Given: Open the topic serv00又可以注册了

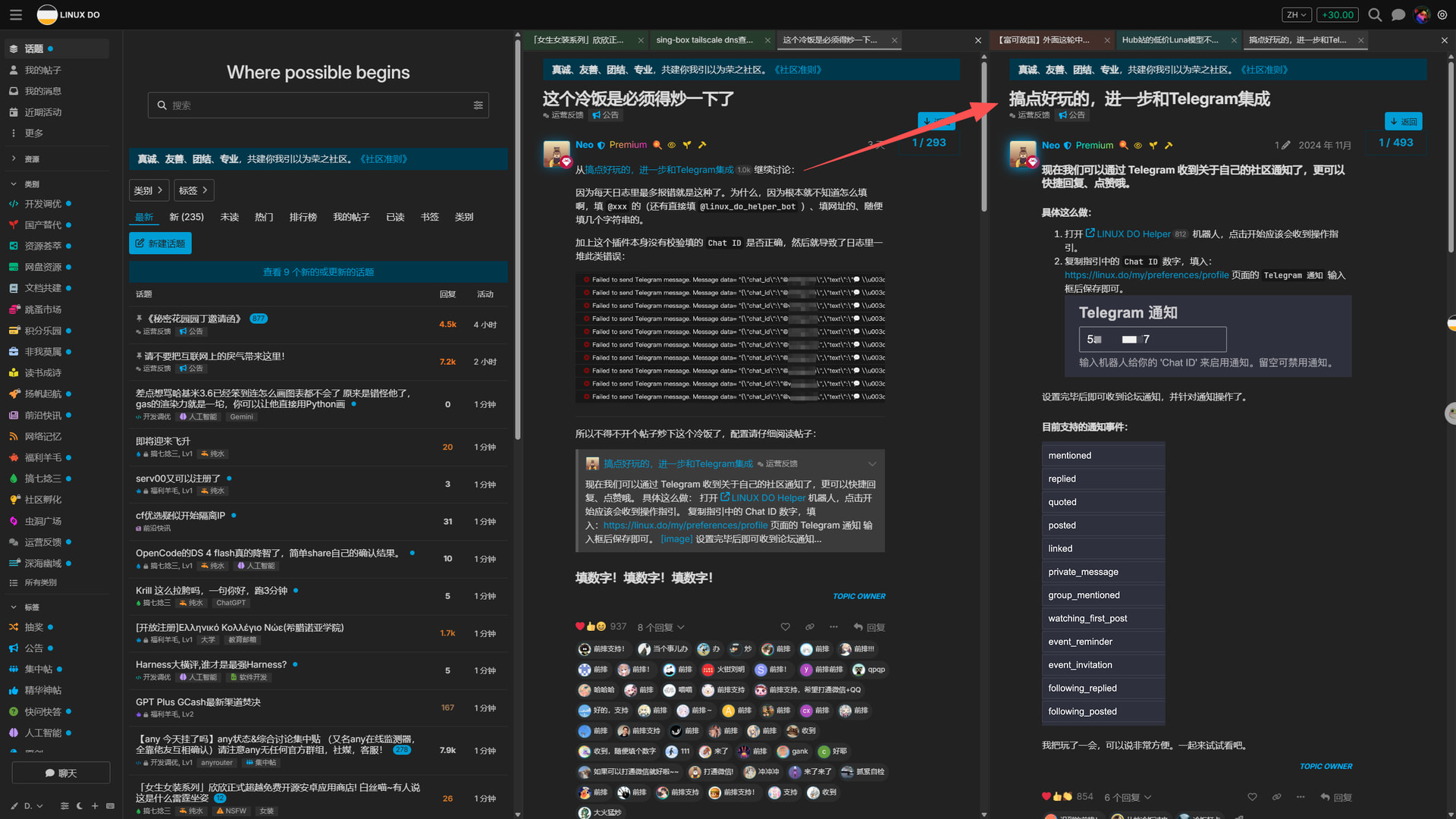Looking at the screenshot, I should coord(178,479).
